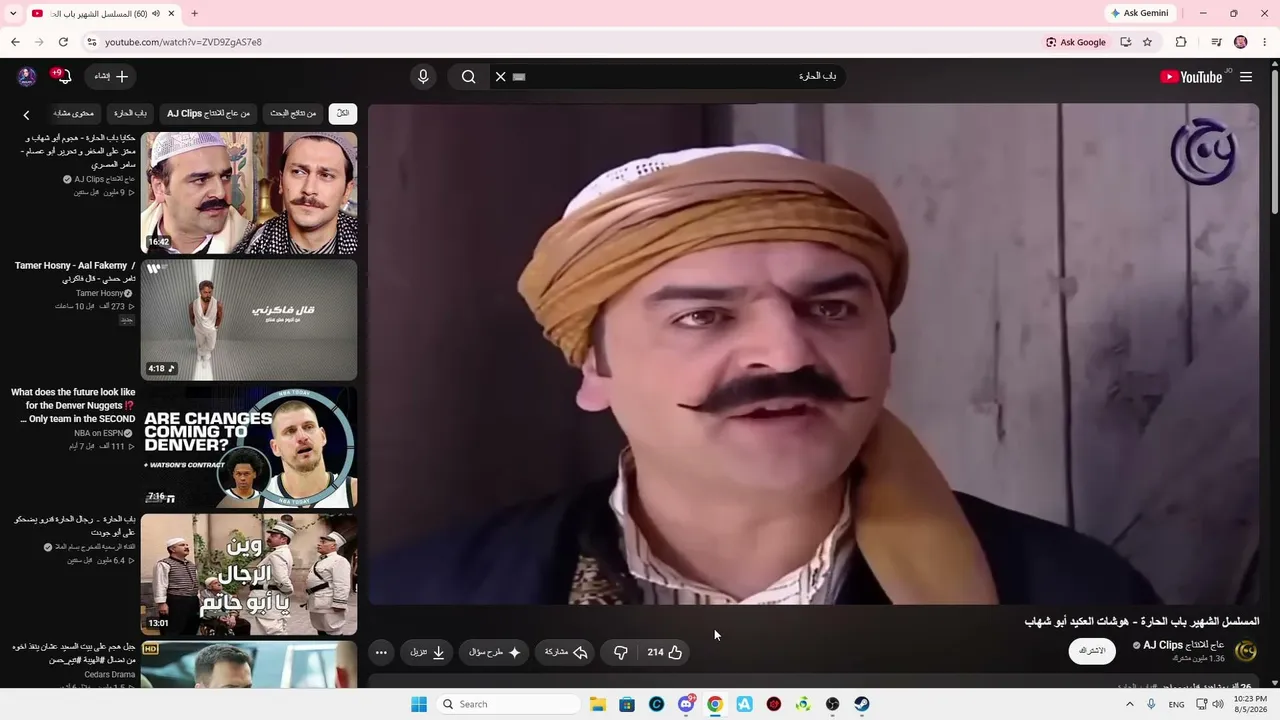The height and width of the screenshot is (720, 1280).
Task: Open the Chrome extensions puzzle icon
Action: pos(1181,42)
